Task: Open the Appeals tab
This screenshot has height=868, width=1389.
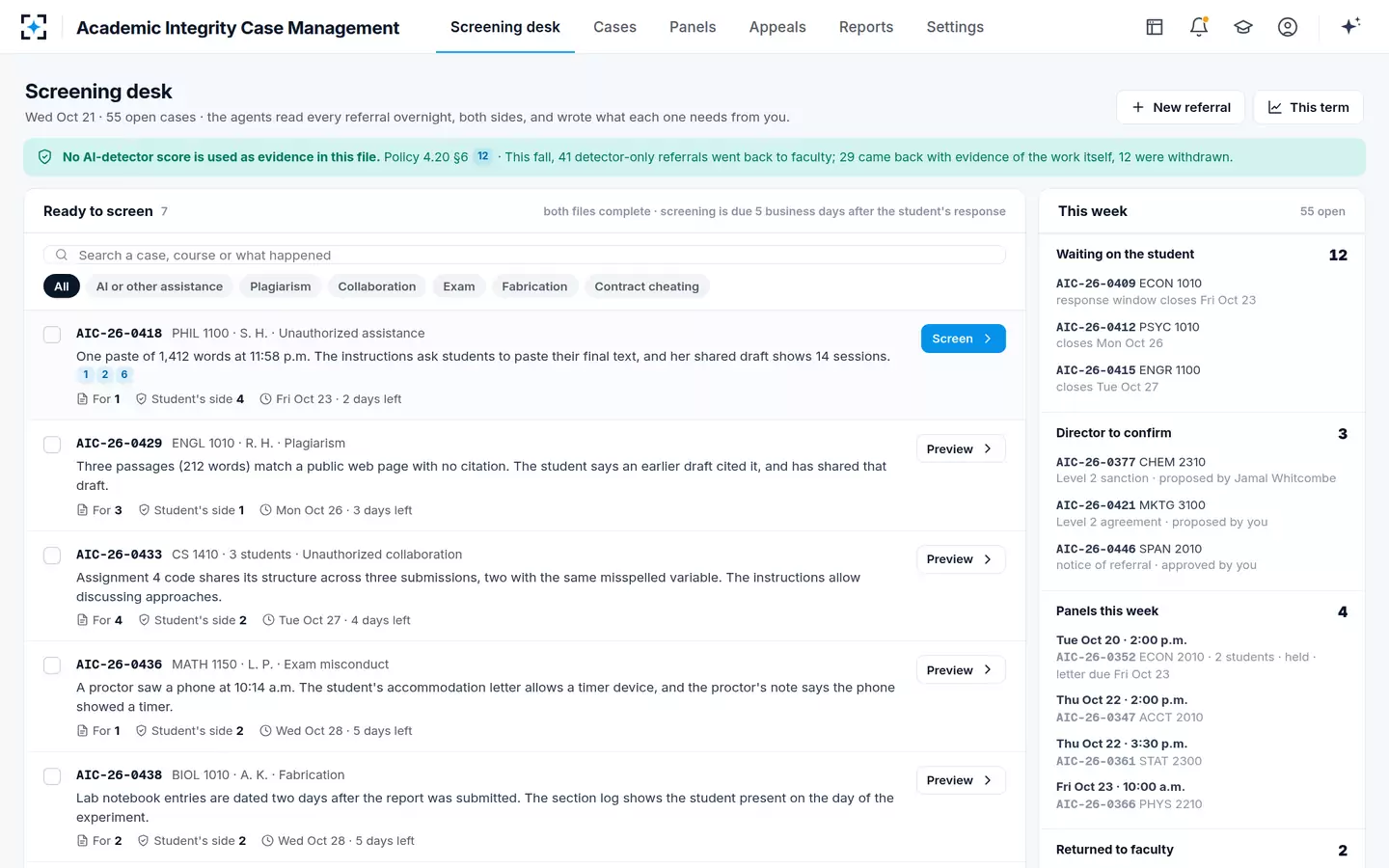Action: click(777, 27)
